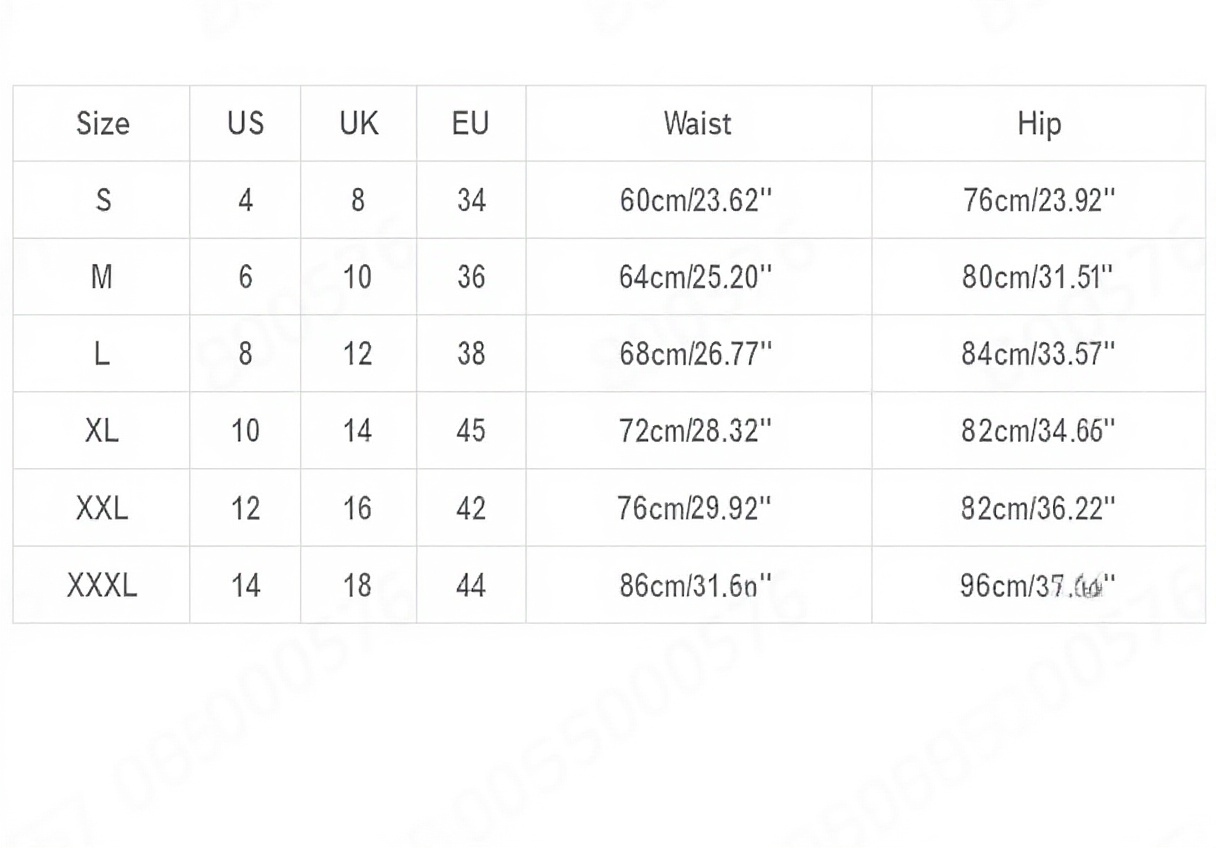Select the hip cell reading 82cm/36.22"
The height and width of the screenshot is (848, 1216).
point(1038,508)
